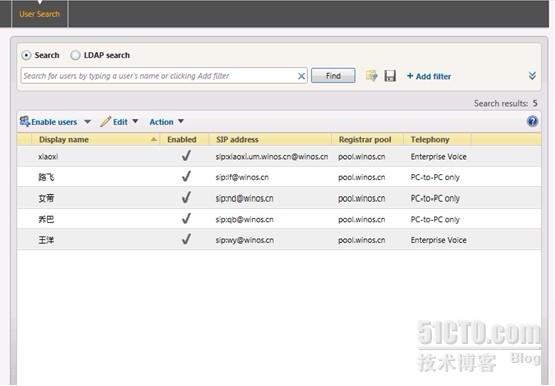Select the 王洋 user row
This screenshot has width=555, height=386.
click(279, 240)
